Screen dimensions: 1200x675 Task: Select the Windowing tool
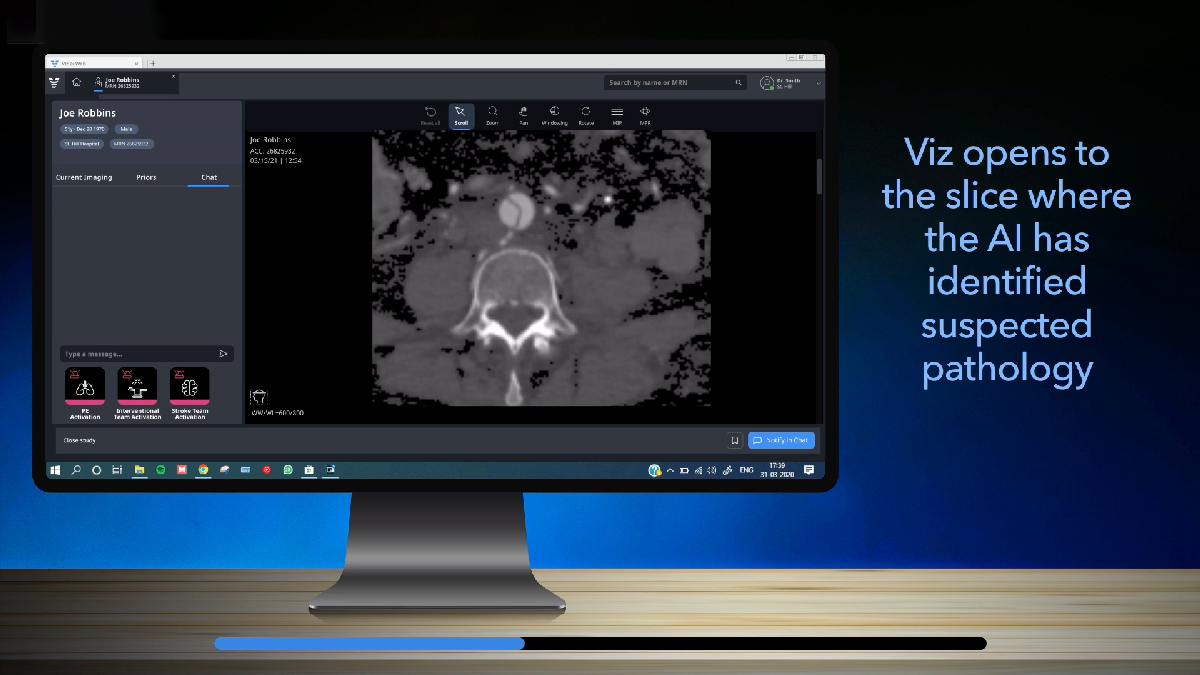[x=555, y=116]
